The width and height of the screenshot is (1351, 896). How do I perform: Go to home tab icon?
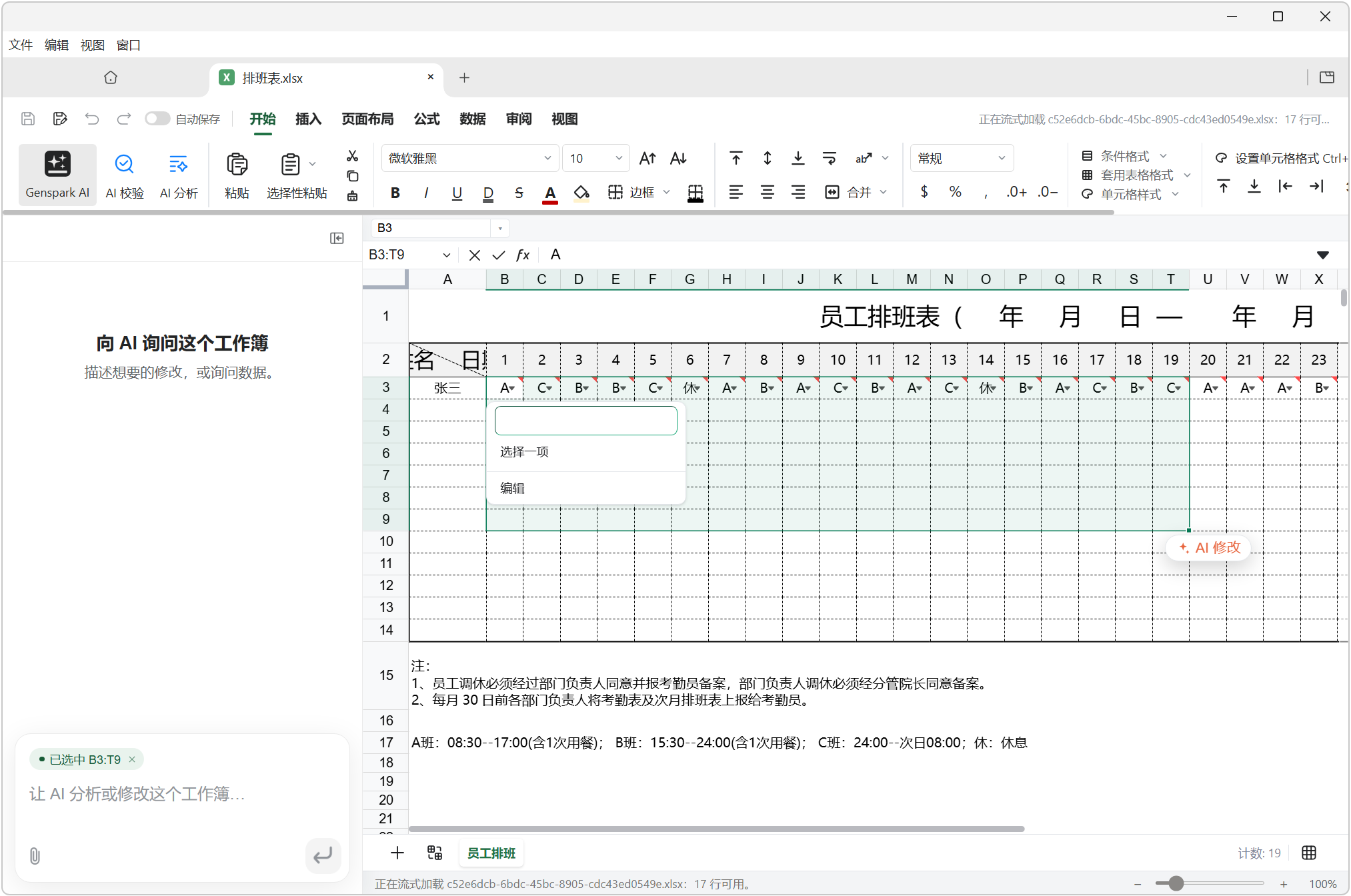coord(111,78)
